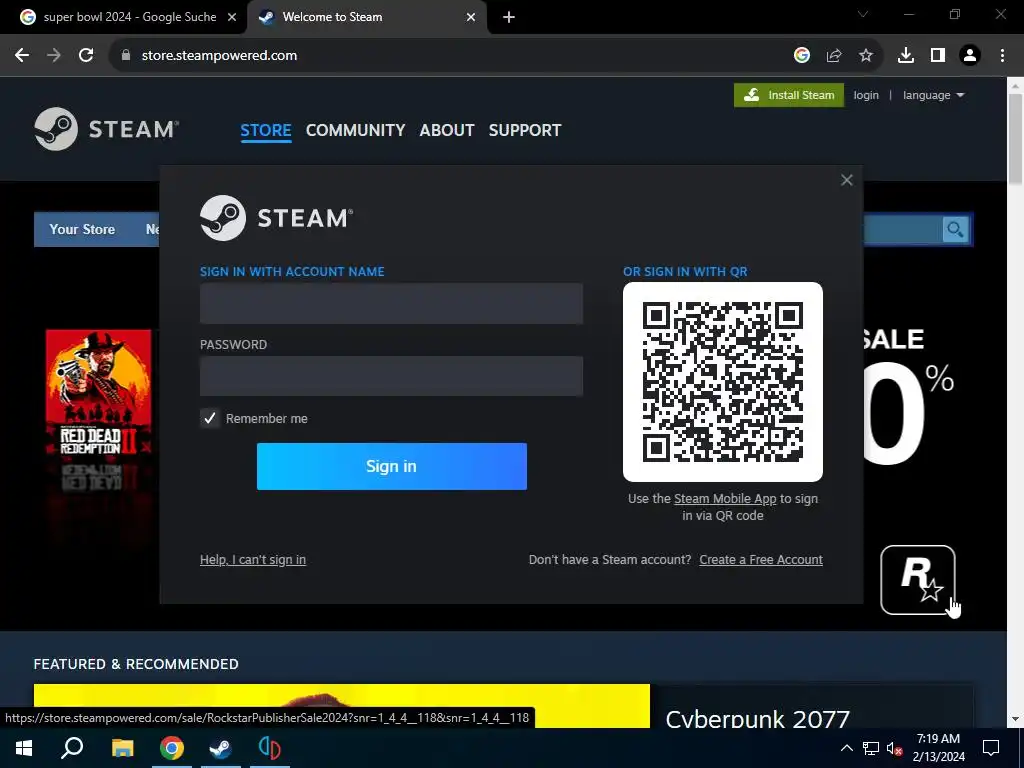1024x768 pixels.
Task: Reload the Steam store page
Action: [86, 56]
